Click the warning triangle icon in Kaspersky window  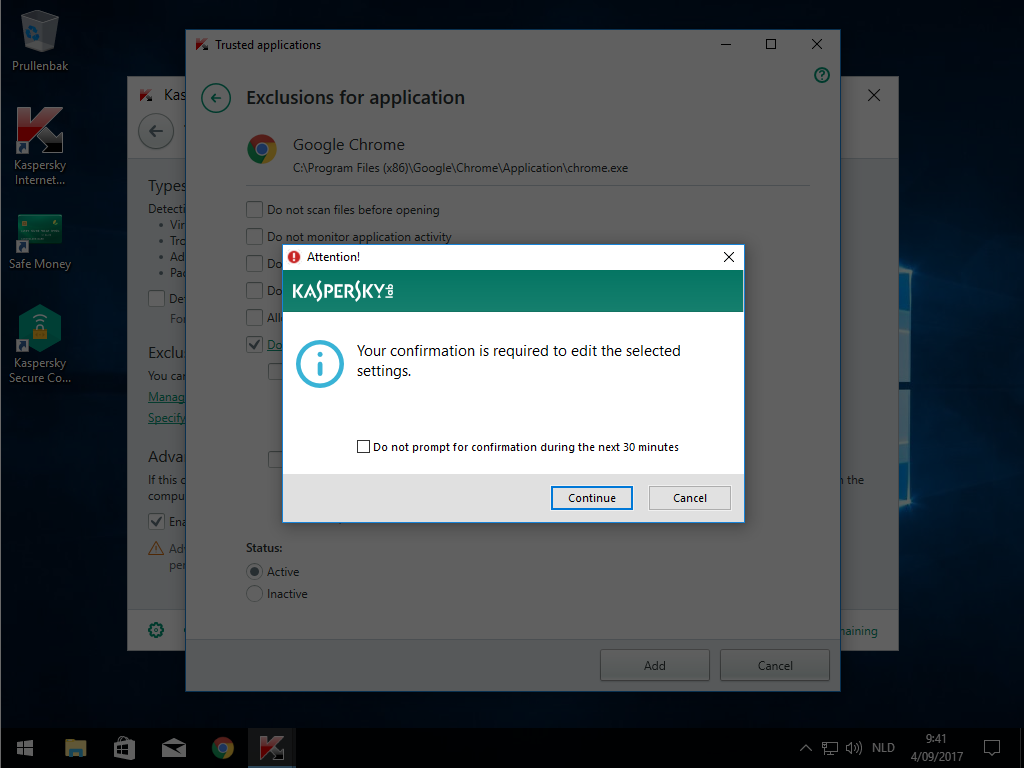[155, 549]
